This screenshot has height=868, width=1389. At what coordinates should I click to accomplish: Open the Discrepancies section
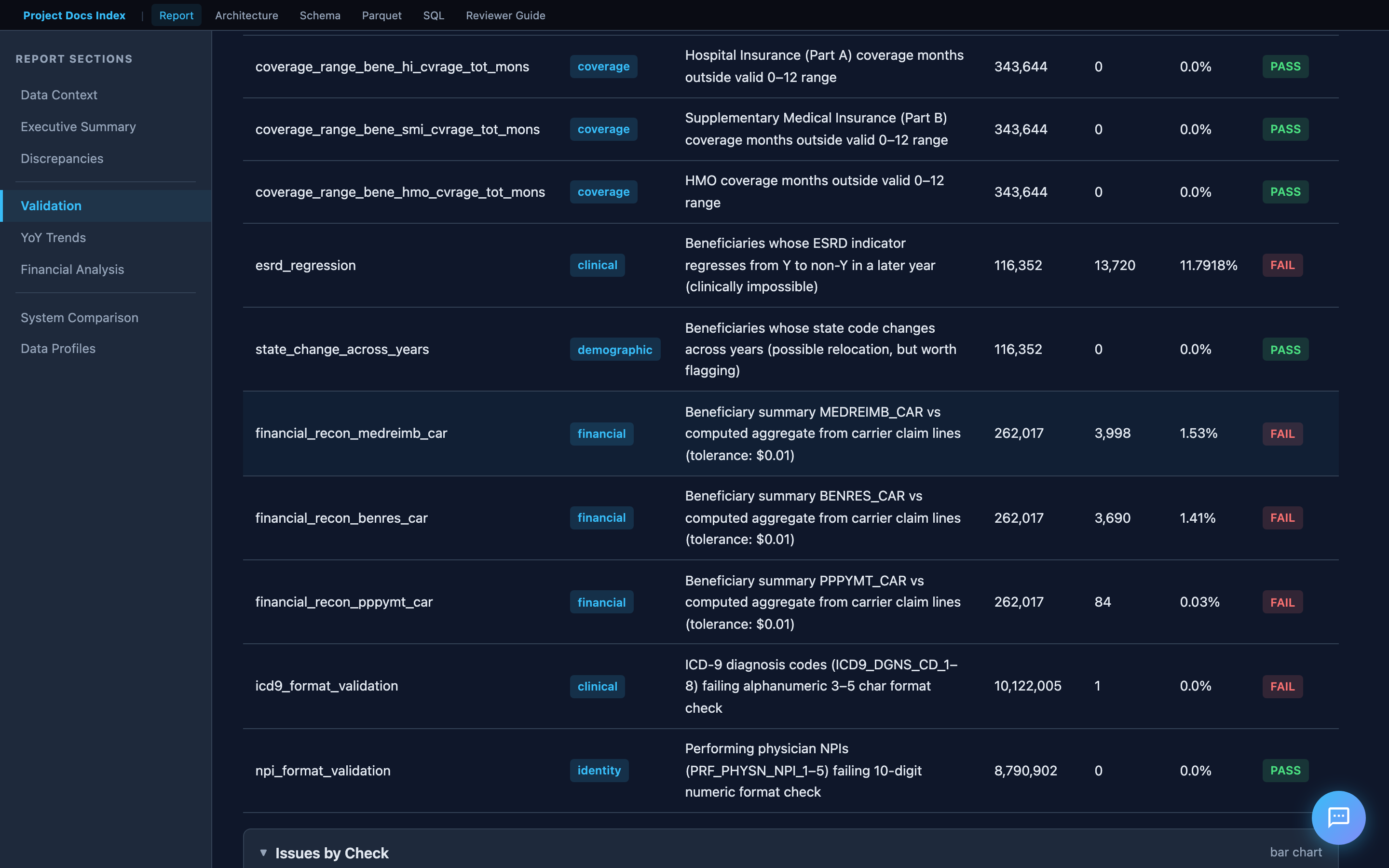tap(62, 159)
